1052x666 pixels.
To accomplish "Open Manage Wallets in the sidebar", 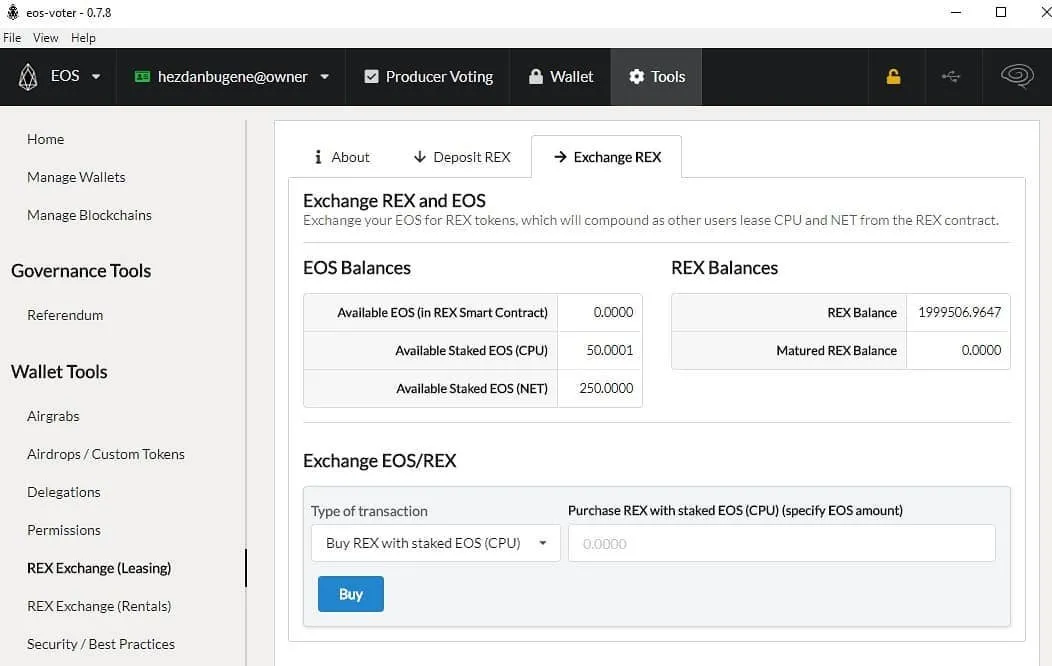I will click(76, 177).
